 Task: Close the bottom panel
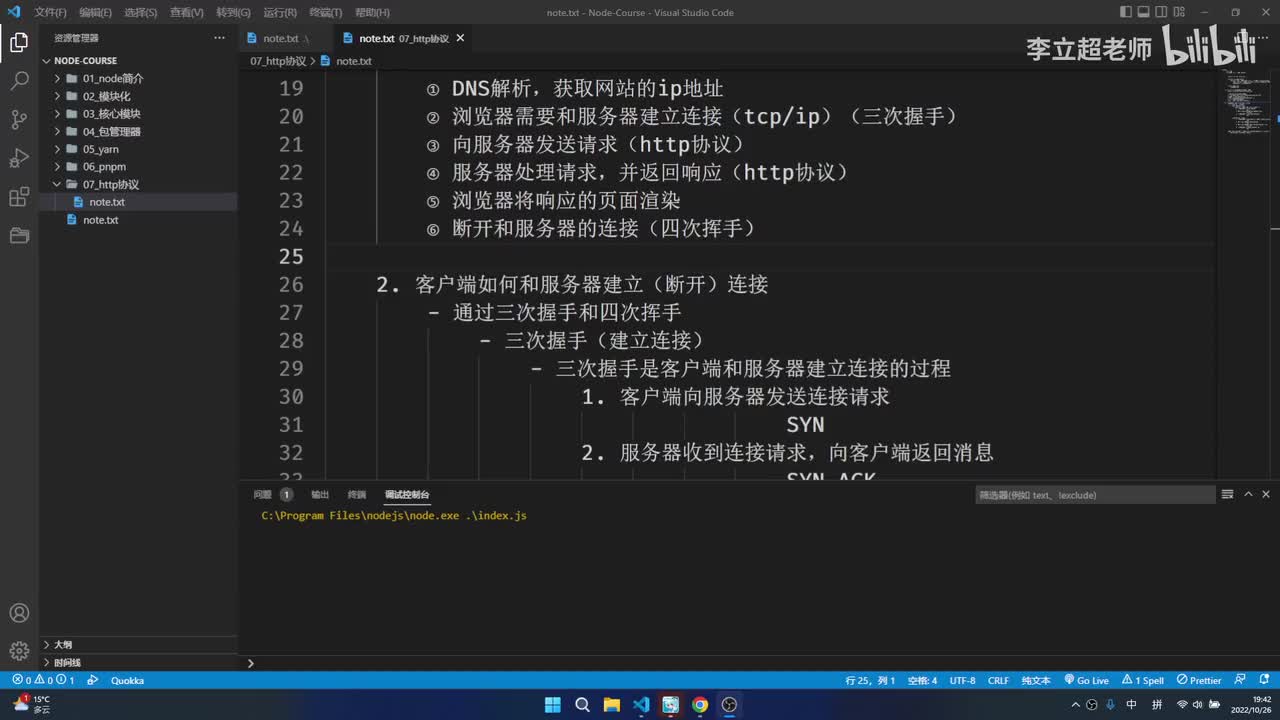1266,494
